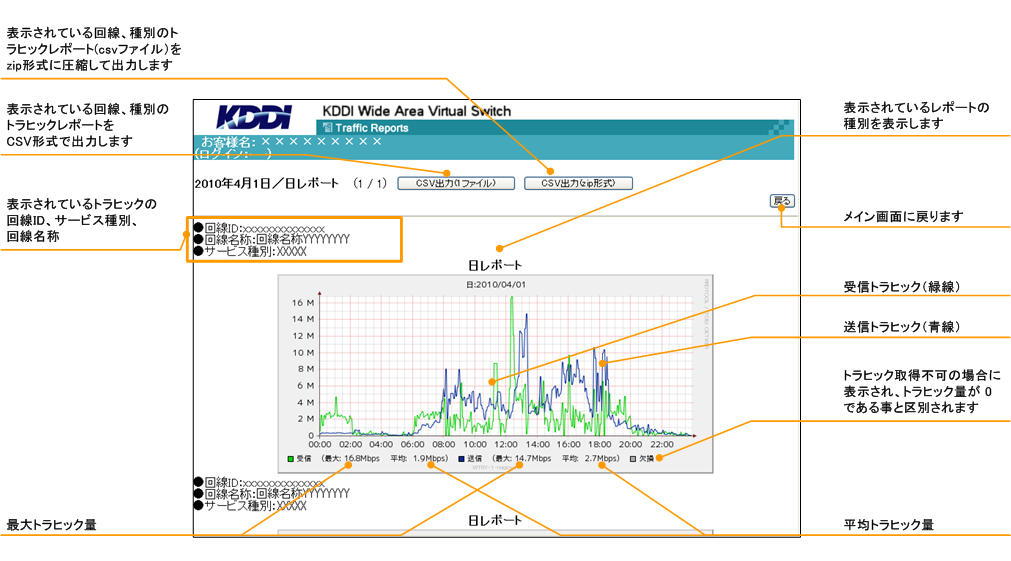Viewport: 1011px width, 561px height.
Task: Click the text 2010年4月1日/日レポート
Action: point(266,183)
